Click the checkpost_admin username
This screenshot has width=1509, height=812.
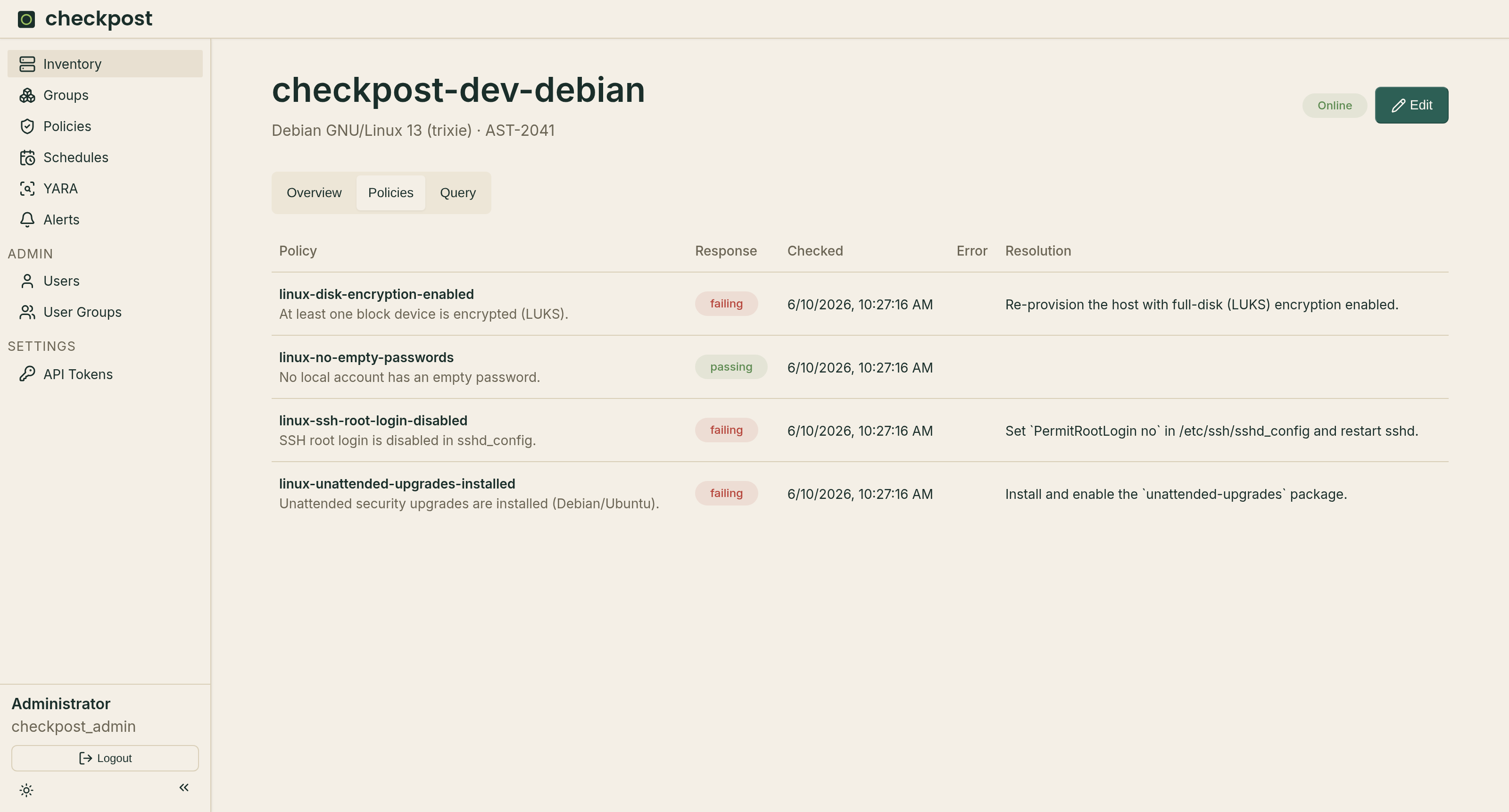pos(73,727)
